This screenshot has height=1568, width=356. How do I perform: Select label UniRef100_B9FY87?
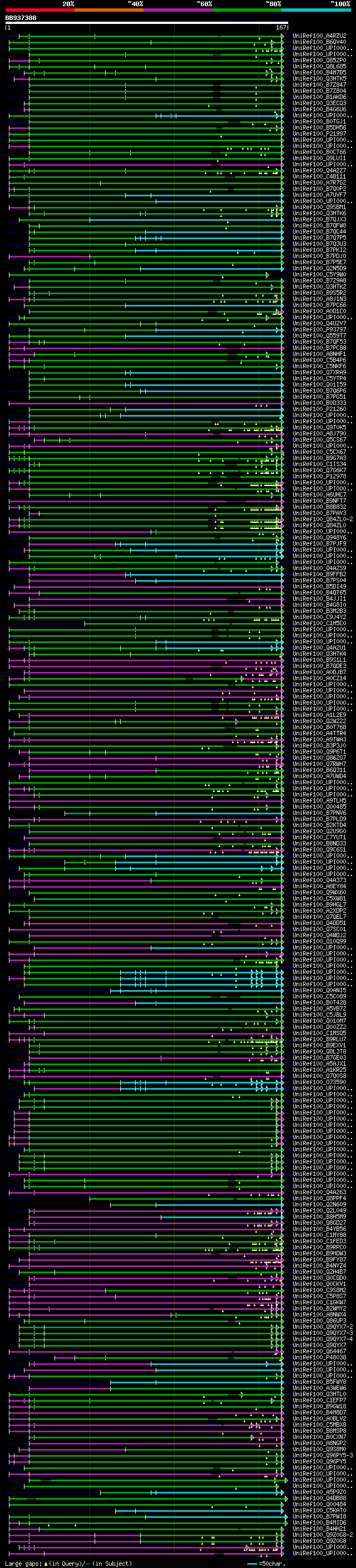click(319, 1259)
